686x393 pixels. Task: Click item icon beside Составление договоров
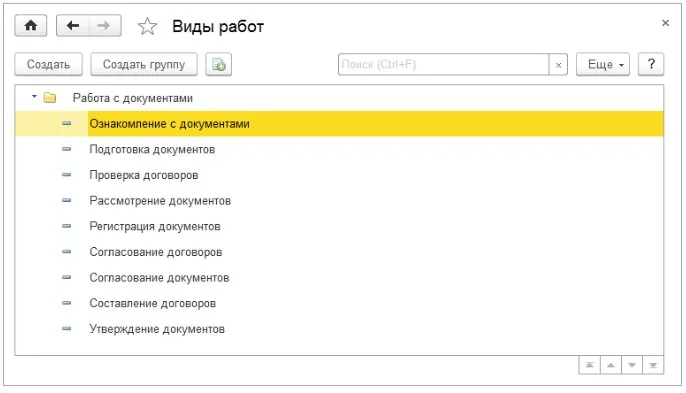click(66, 303)
